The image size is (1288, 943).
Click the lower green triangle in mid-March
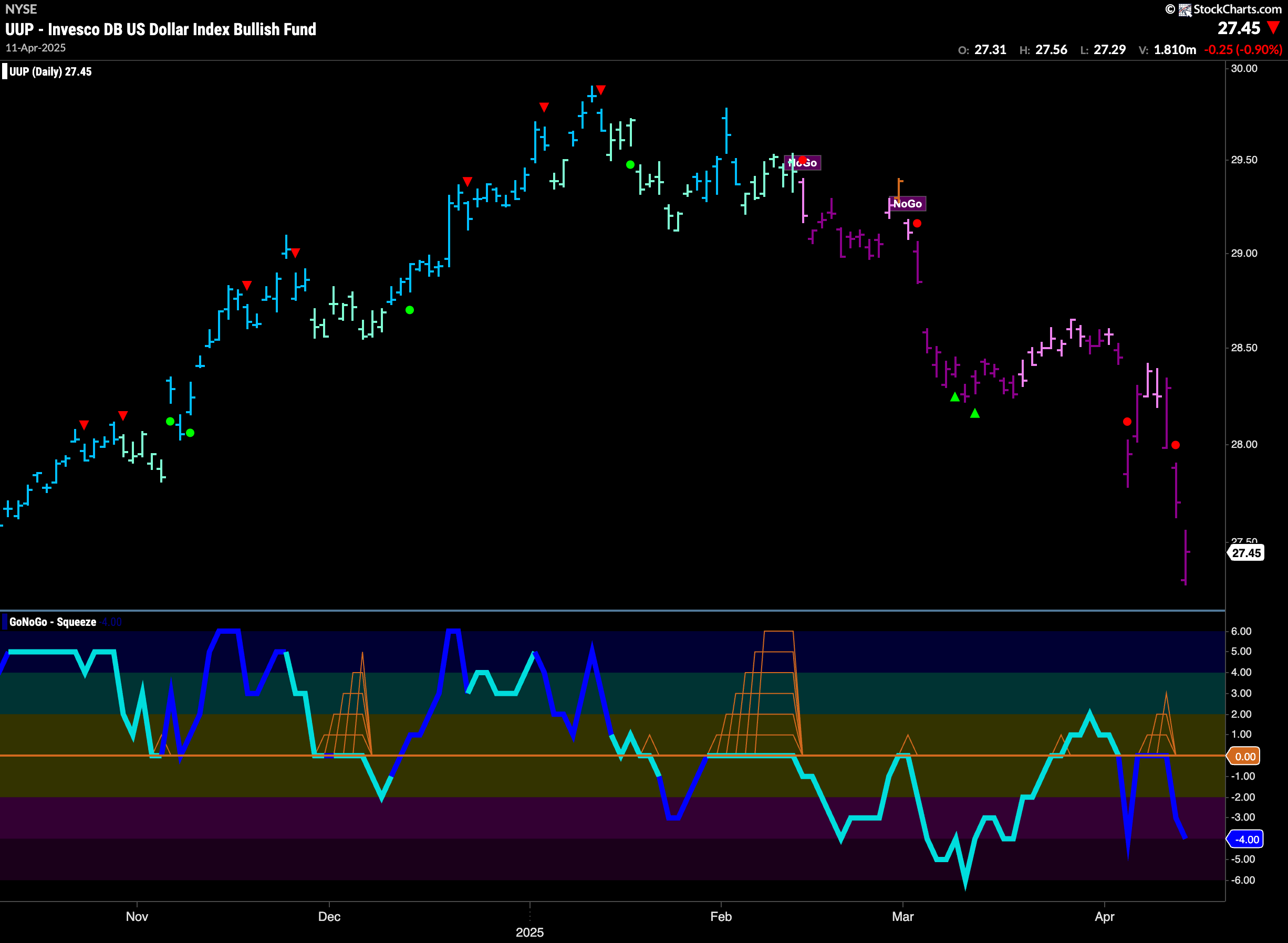pos(974,413)
